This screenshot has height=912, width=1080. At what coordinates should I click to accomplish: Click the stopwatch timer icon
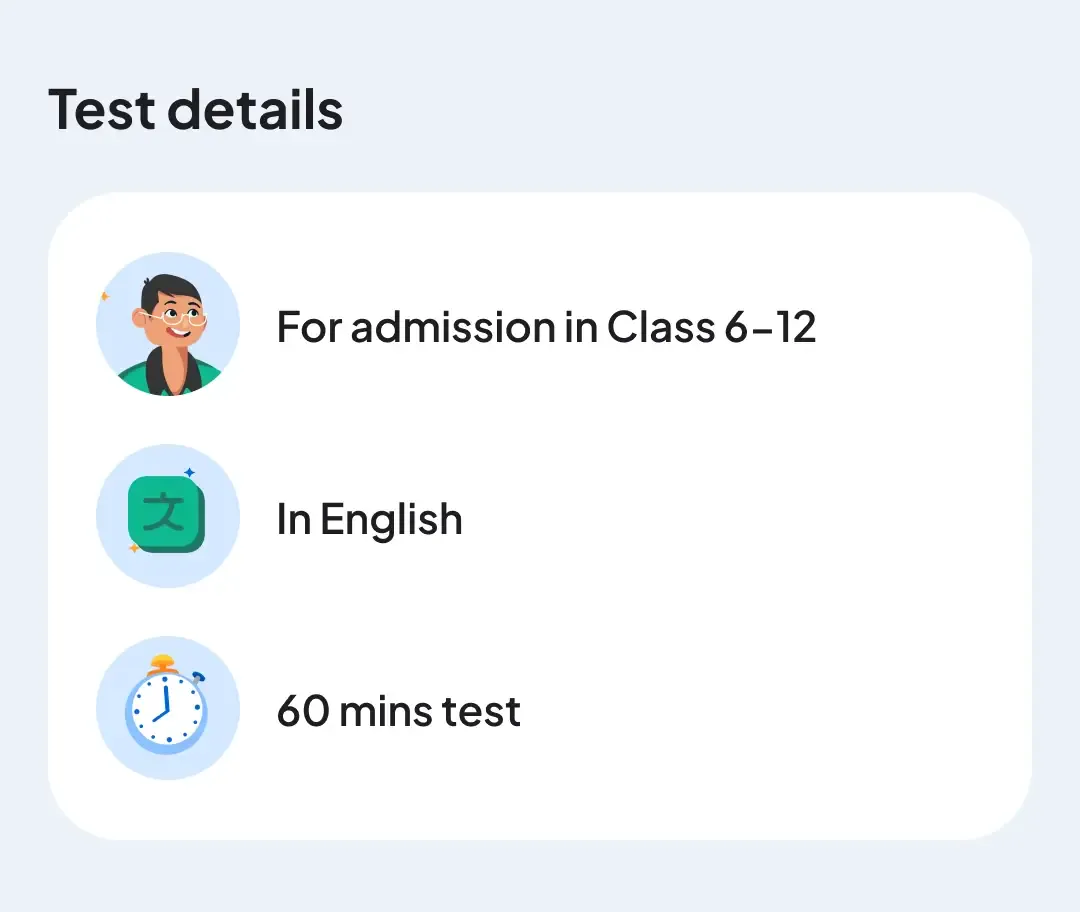click(166, 710)
